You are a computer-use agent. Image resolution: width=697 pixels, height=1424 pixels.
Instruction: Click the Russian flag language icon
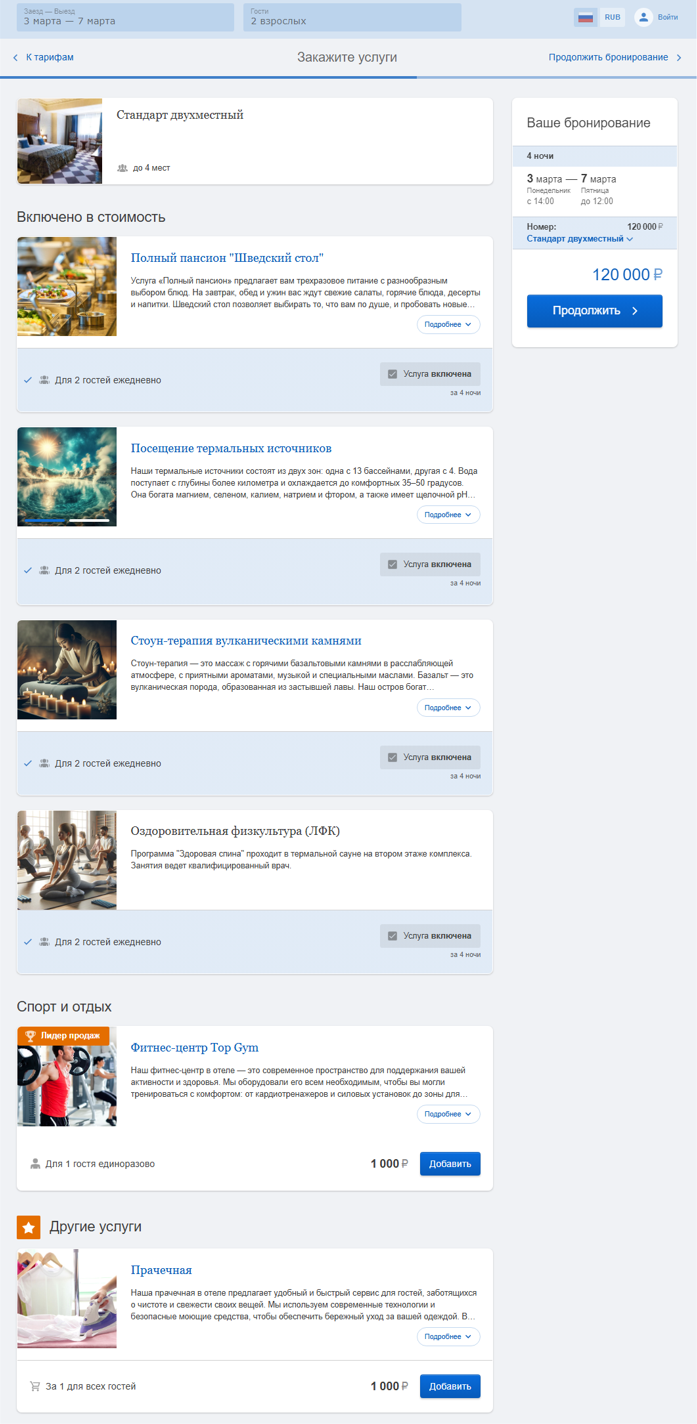(586, 17)
